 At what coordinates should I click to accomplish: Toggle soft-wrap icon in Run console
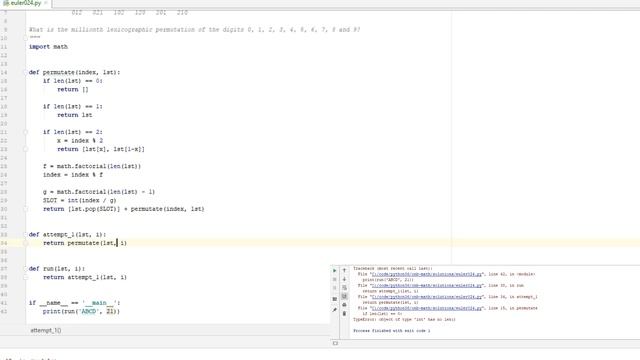(x=344, y=288)
